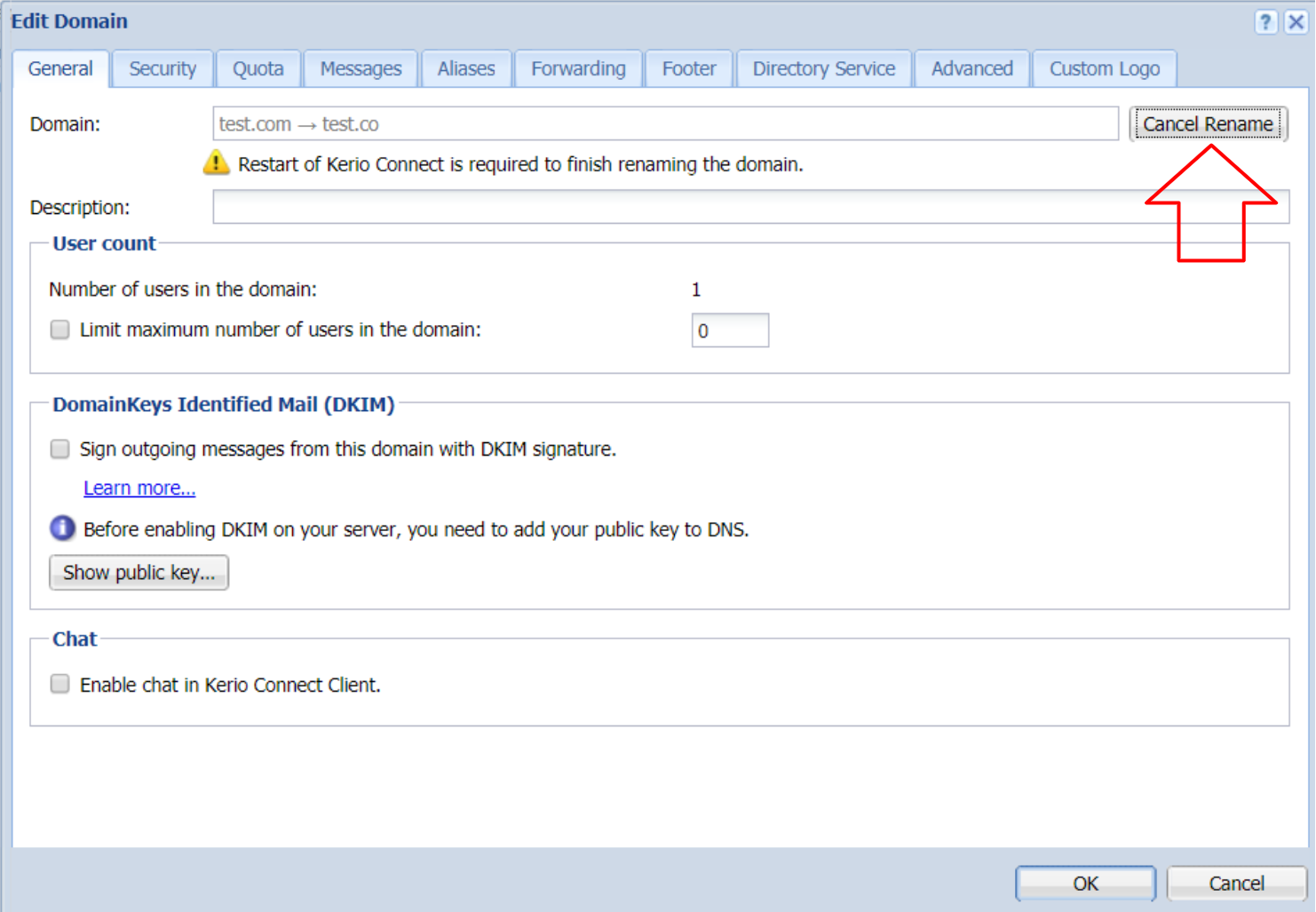
Task: Focus the Description input field
Action: click(x=750, y=207)
